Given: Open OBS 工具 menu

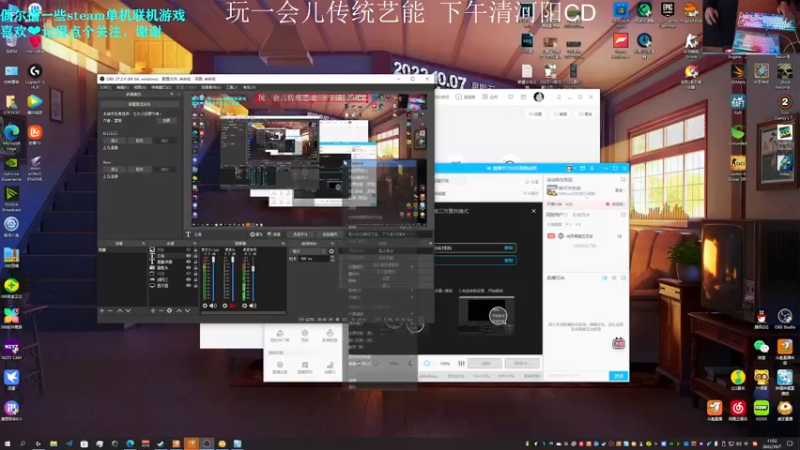Looking at the screenshot, I should pyautogui.click(x=232, y=87).
